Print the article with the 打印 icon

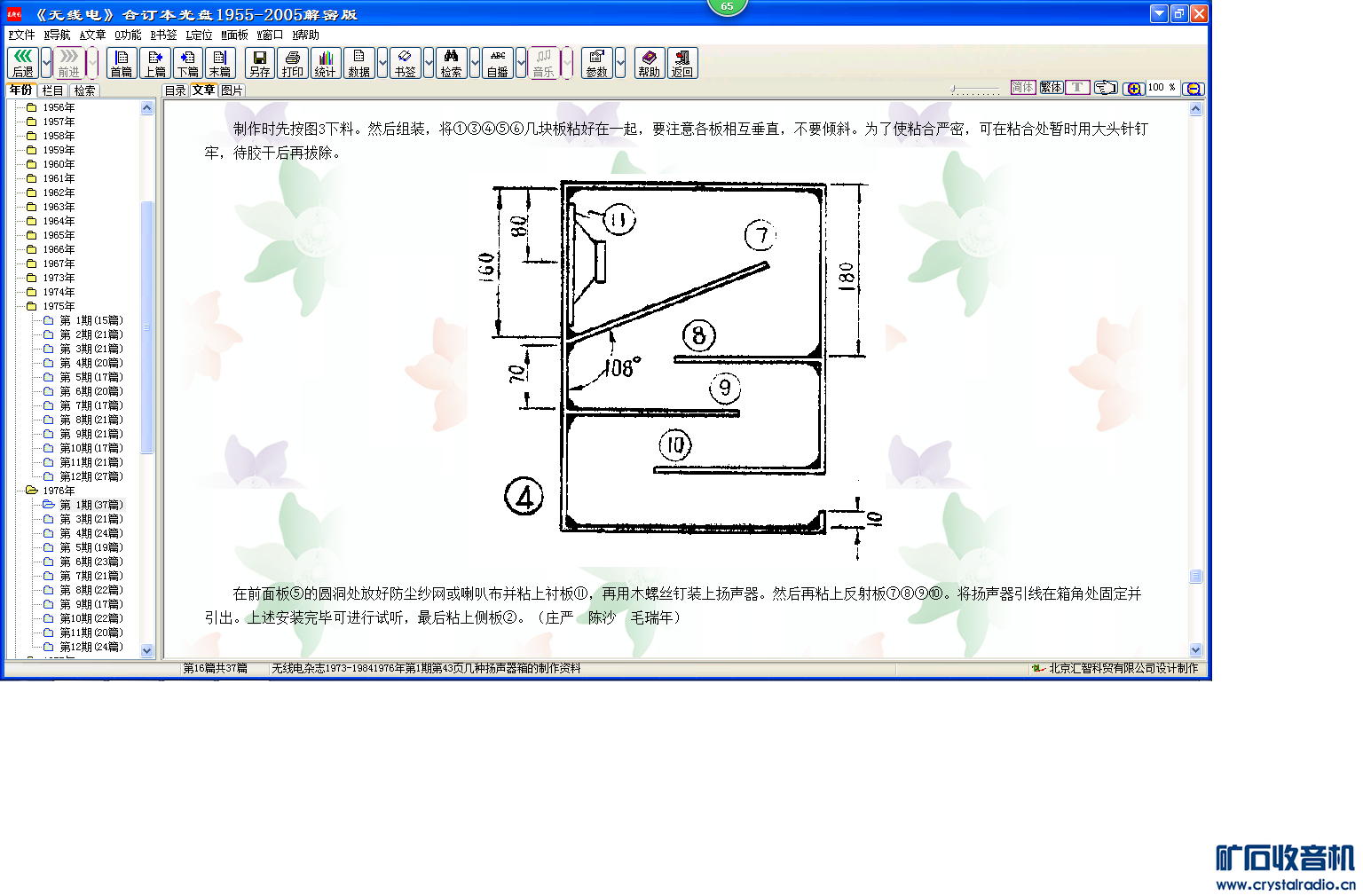pos(293,63)
